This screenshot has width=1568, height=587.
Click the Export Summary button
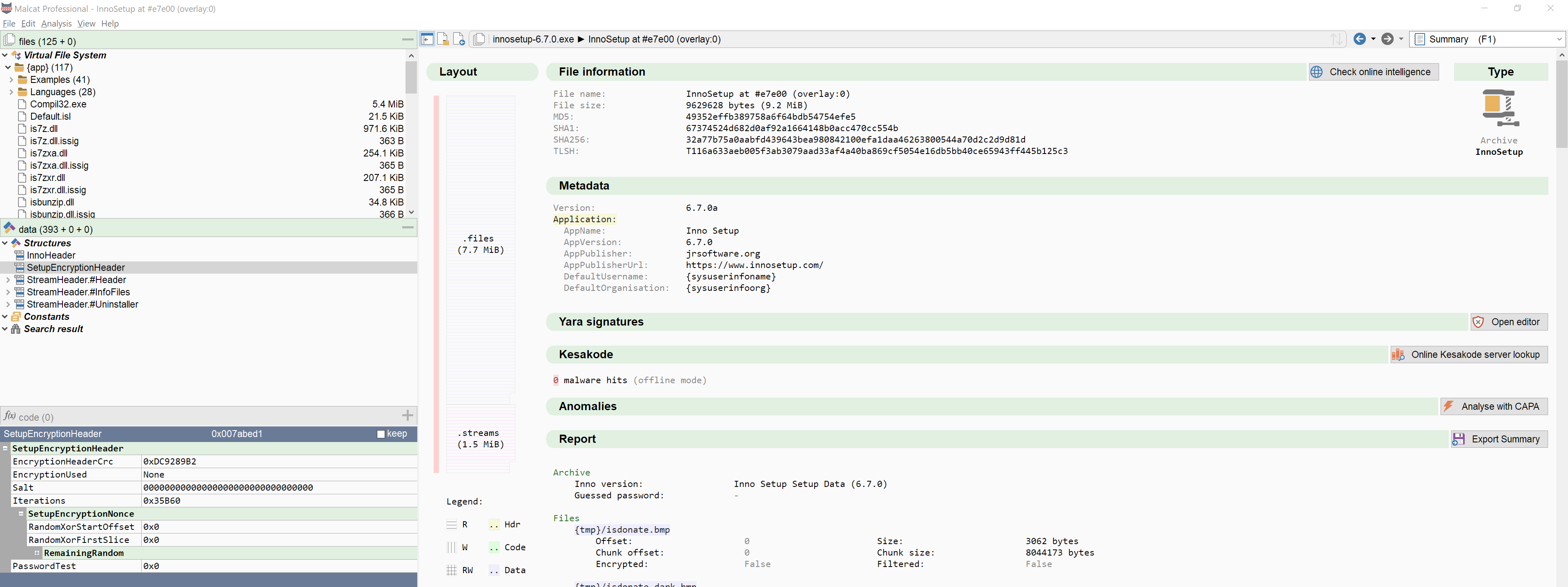(1499, 439)
